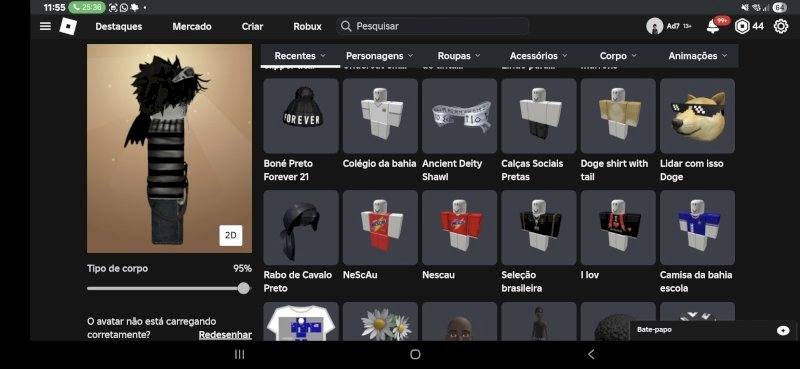800x369 pixels.
Task: Select the Doge shirt with tail item
Action: pos(618,116)
